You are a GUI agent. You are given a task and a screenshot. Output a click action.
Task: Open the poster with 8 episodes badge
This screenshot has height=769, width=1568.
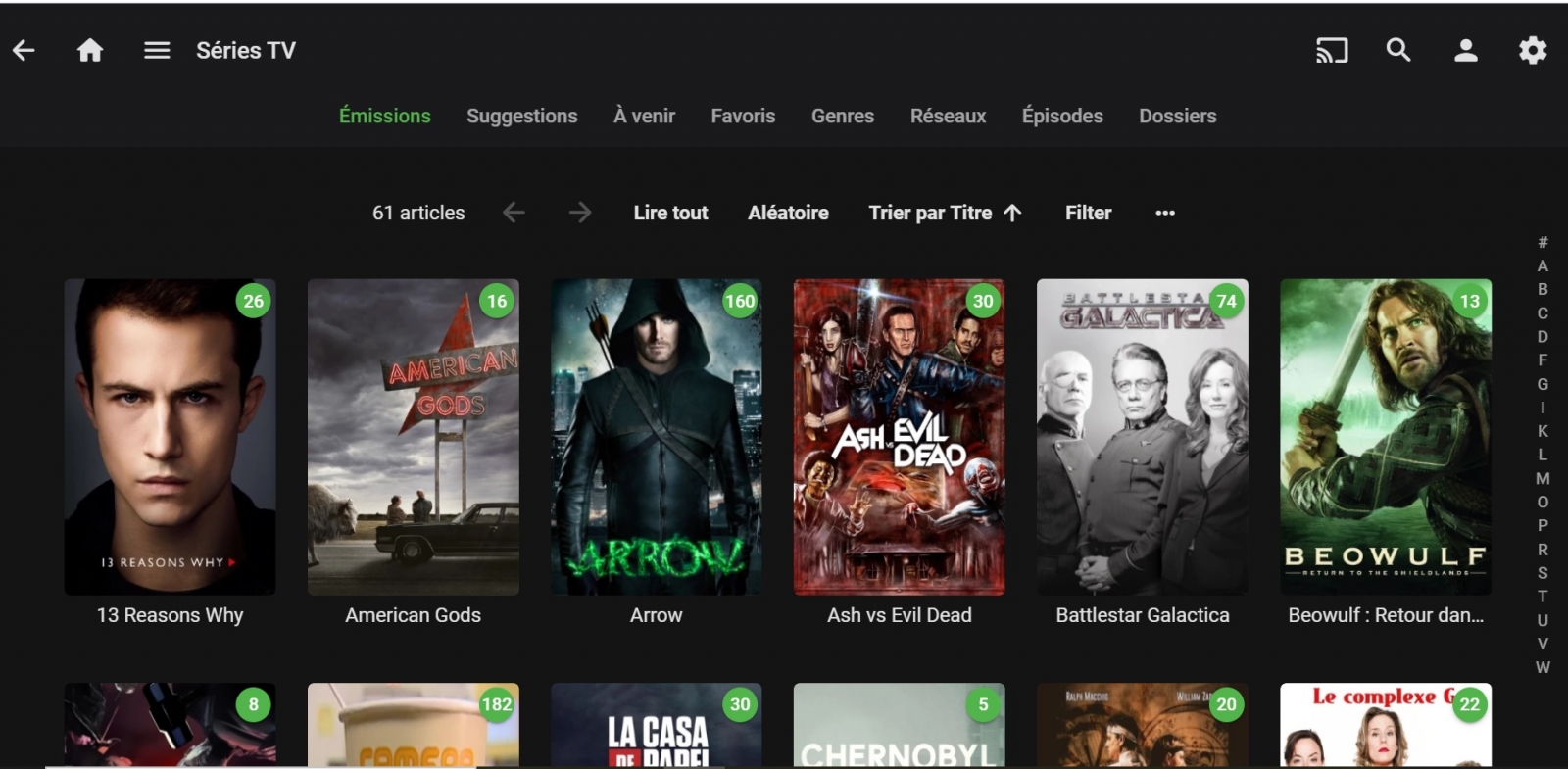click(x=171, y=725)
